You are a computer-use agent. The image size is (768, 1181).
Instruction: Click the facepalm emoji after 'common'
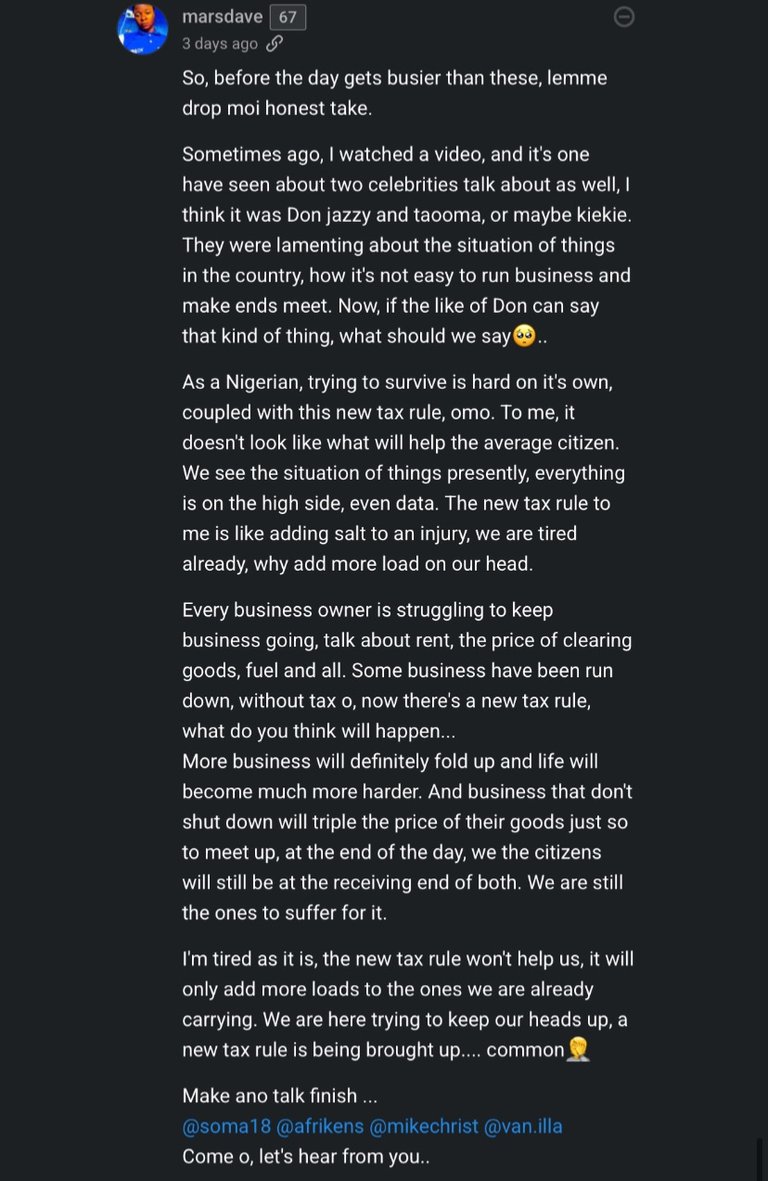click(578, 1050)
